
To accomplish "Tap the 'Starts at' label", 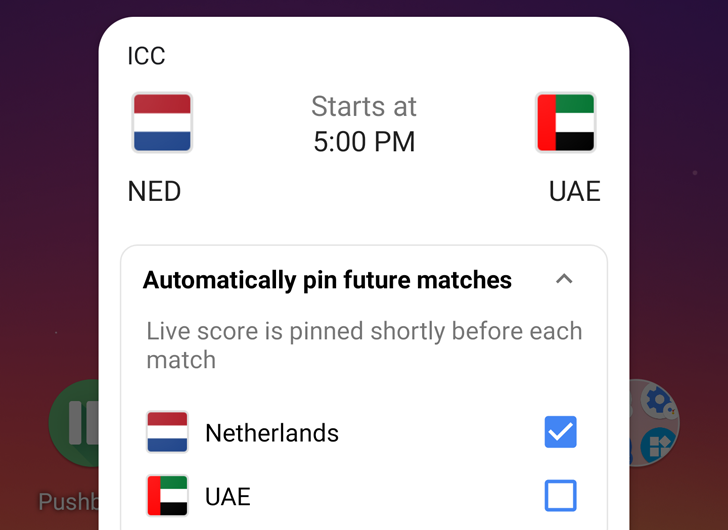I will [x=364, y=106].
